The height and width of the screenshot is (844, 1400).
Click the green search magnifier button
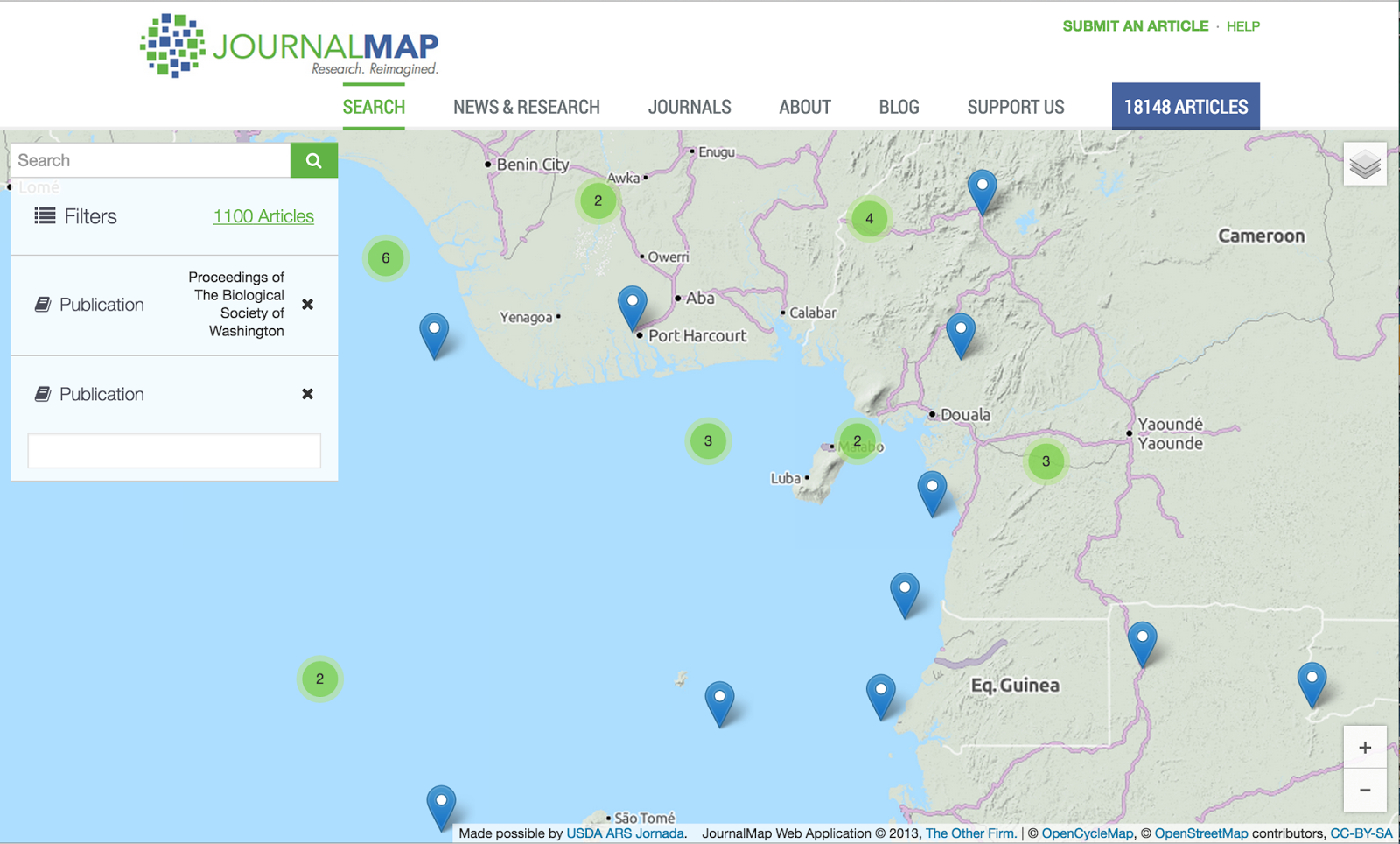click(x=313, y=160)
